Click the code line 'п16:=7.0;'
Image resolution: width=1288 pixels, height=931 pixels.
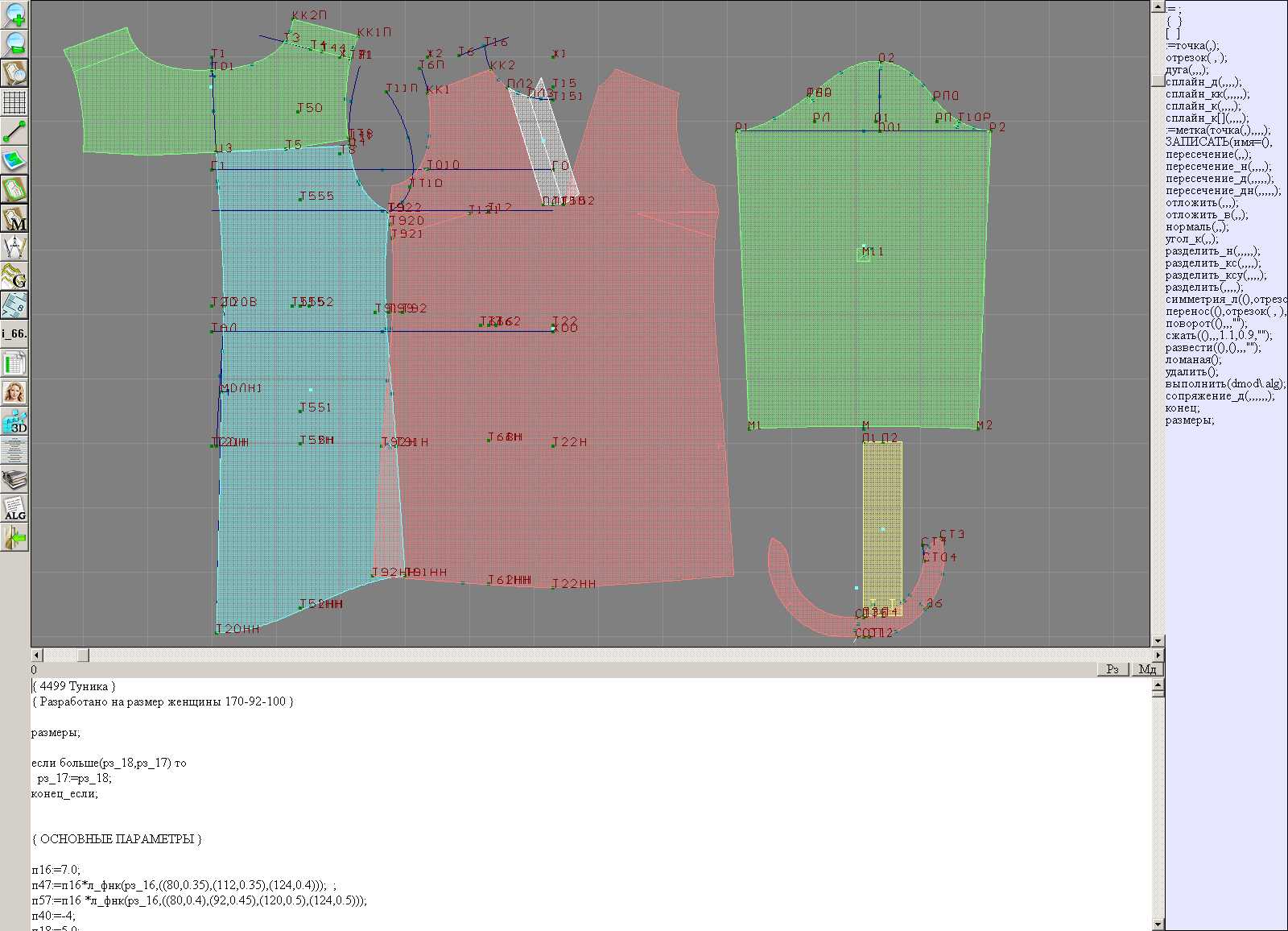[56, 870]
